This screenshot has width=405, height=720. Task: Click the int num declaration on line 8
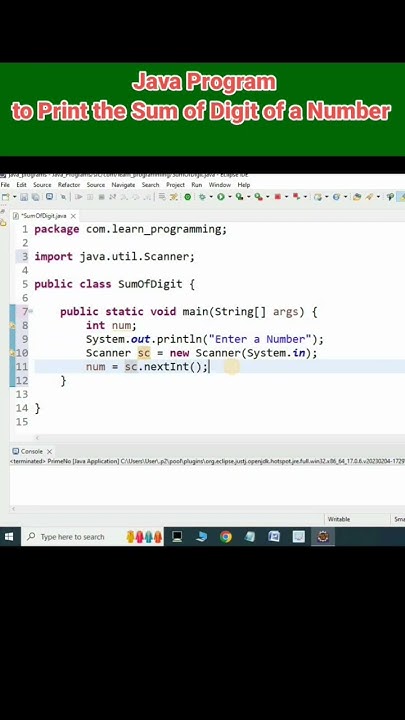click(111, 326)
